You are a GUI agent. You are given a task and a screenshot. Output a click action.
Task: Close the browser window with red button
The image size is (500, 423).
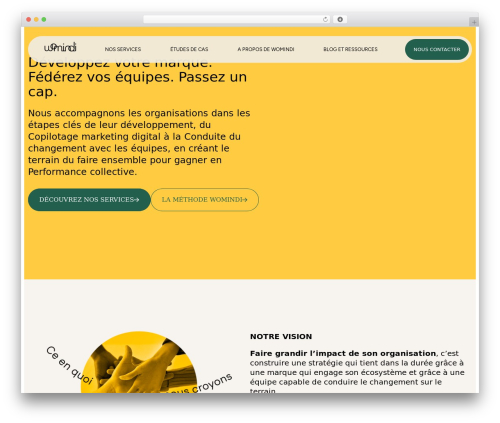29,20
